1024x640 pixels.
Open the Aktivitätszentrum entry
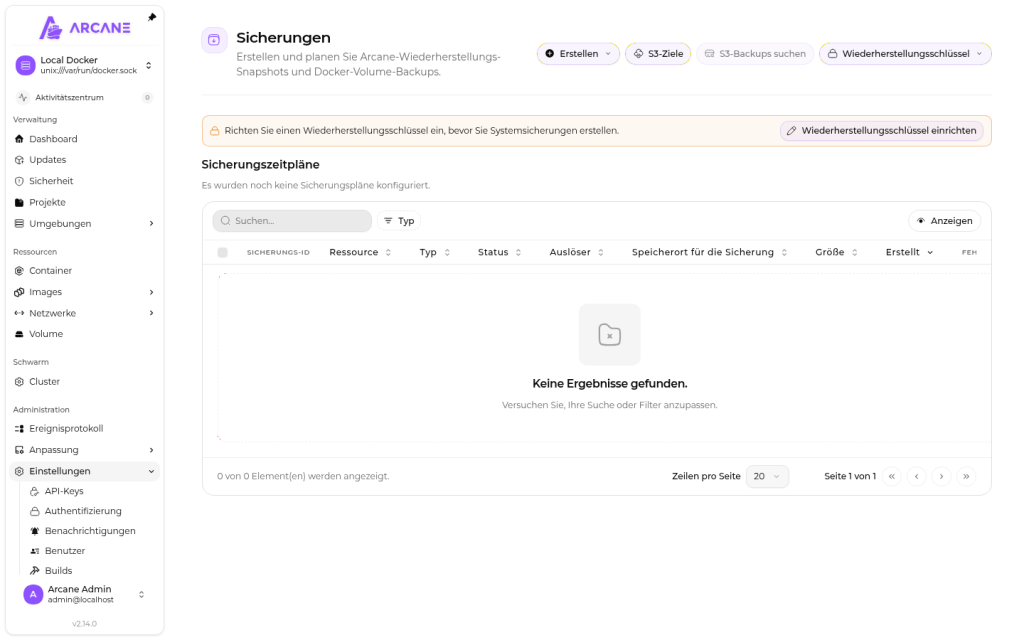[84, 97]
